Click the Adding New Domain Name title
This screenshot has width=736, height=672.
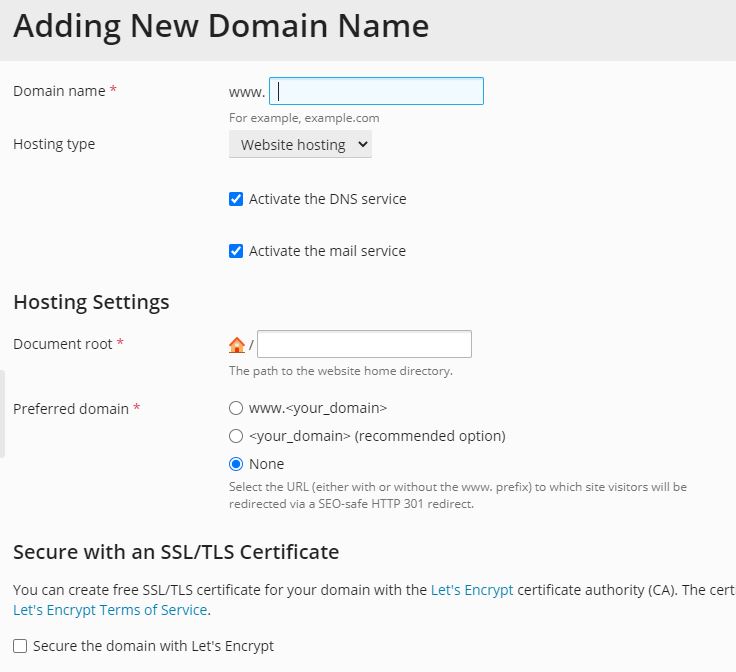pos(221,26)
